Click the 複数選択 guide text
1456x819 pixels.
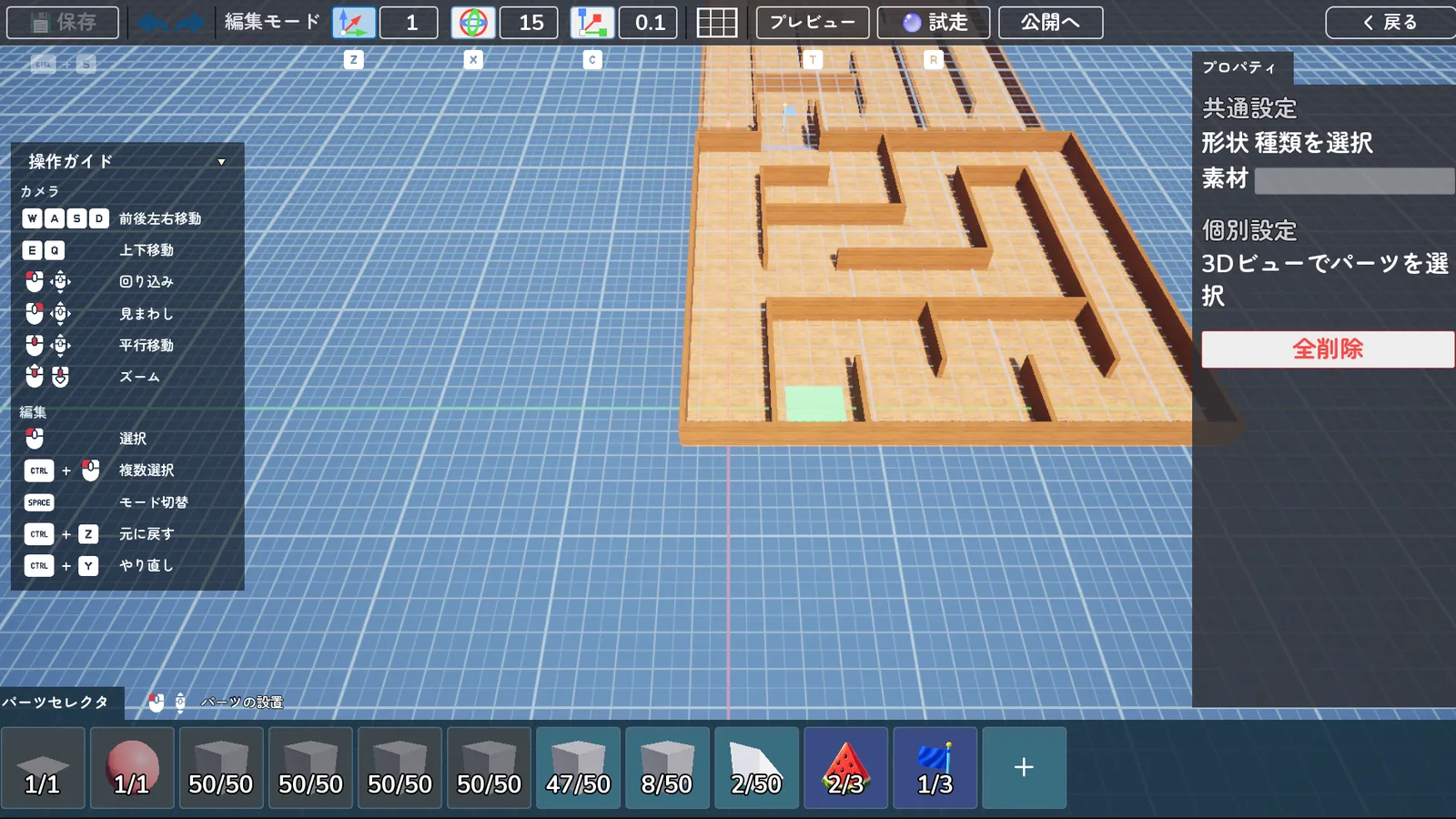tap(147, 470)
